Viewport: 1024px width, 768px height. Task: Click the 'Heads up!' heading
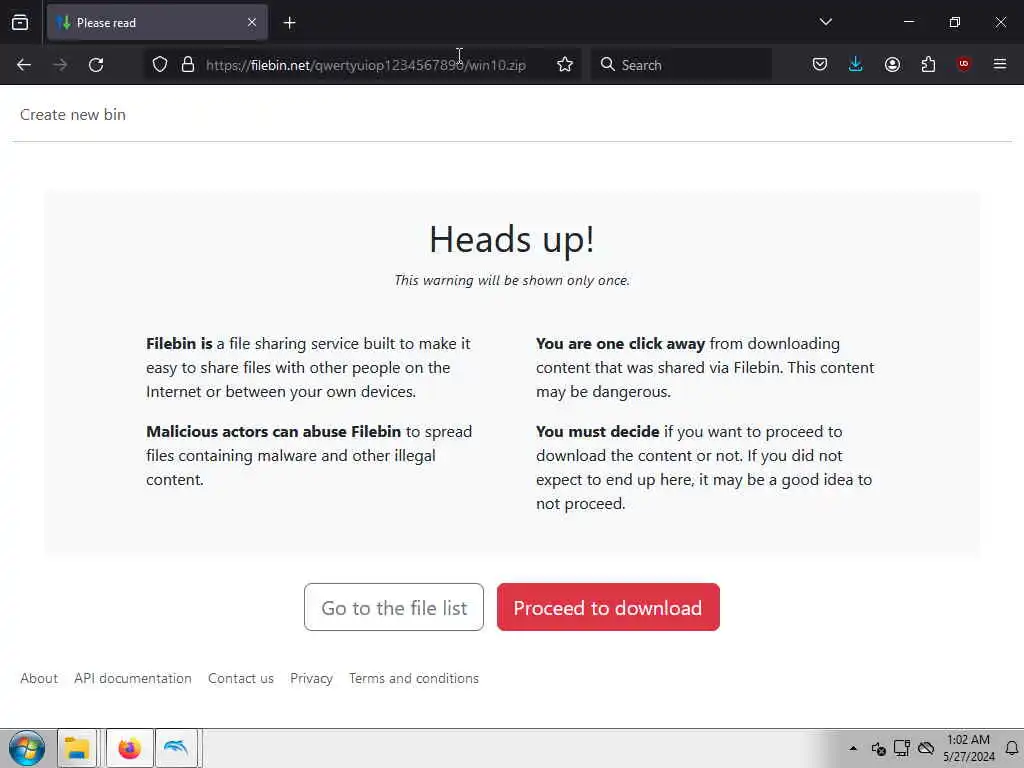pyautogui.click(x=512, y=239)
